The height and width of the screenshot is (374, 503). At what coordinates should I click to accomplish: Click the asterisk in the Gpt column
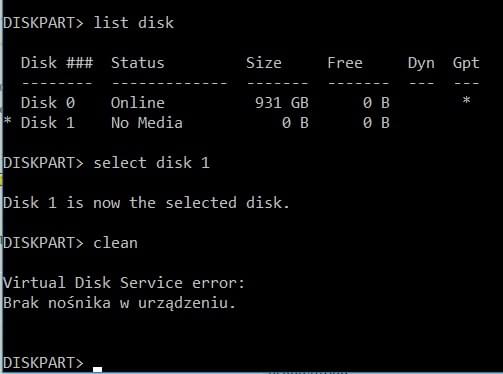(466, 100)
